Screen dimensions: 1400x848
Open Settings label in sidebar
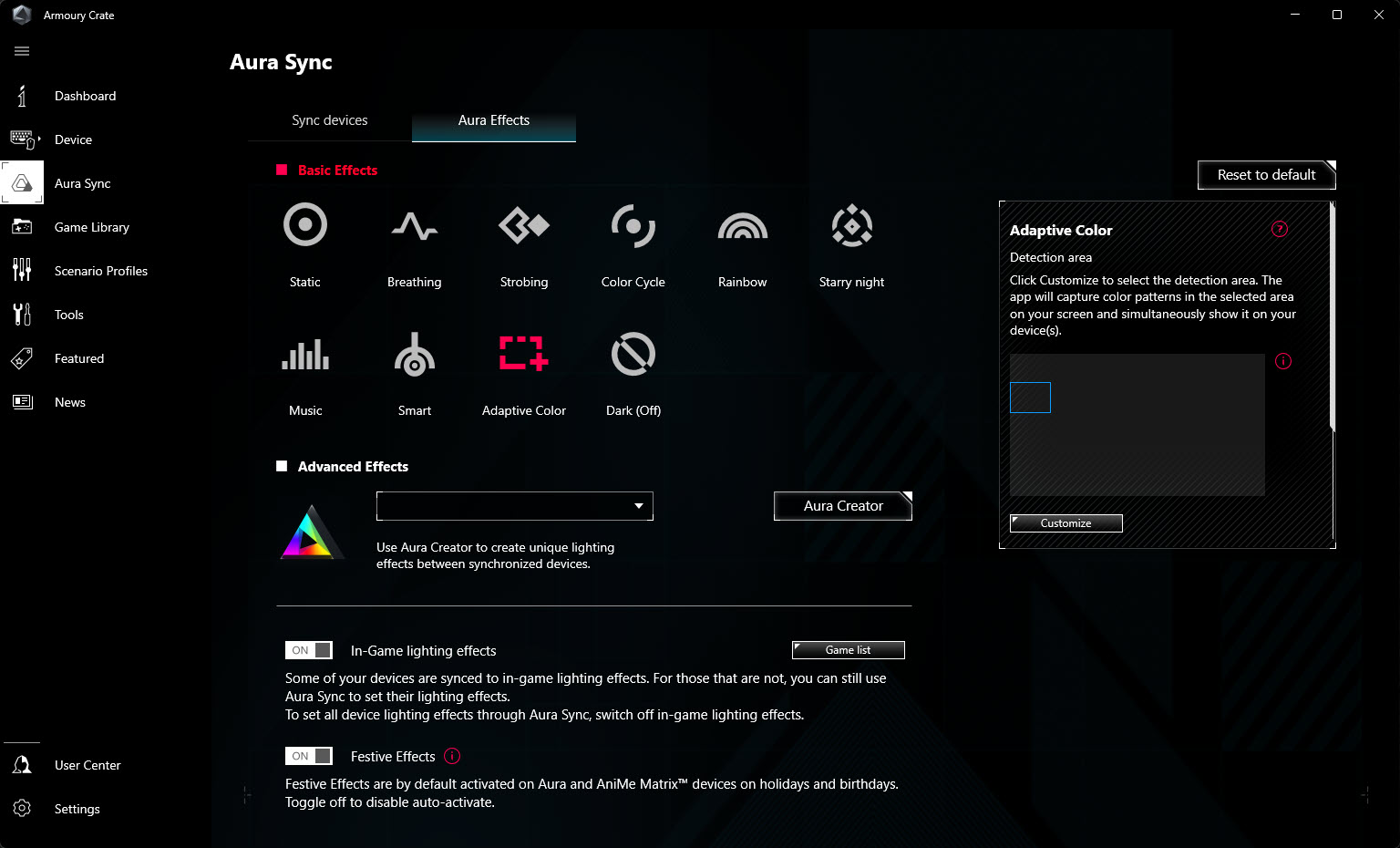[77, 809]
